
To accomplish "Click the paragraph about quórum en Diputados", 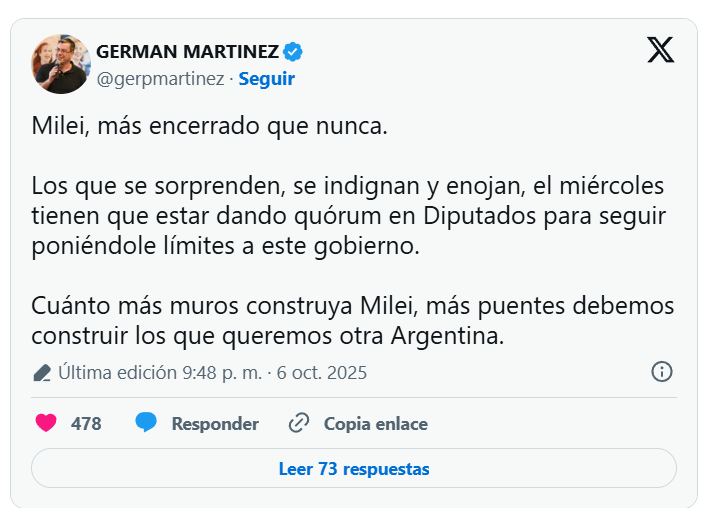I will coord(348,216).
